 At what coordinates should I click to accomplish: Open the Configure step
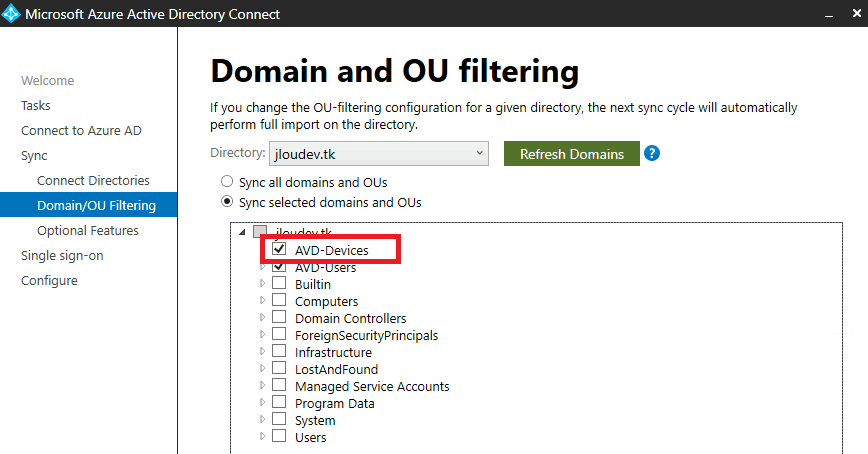point(49,281)
